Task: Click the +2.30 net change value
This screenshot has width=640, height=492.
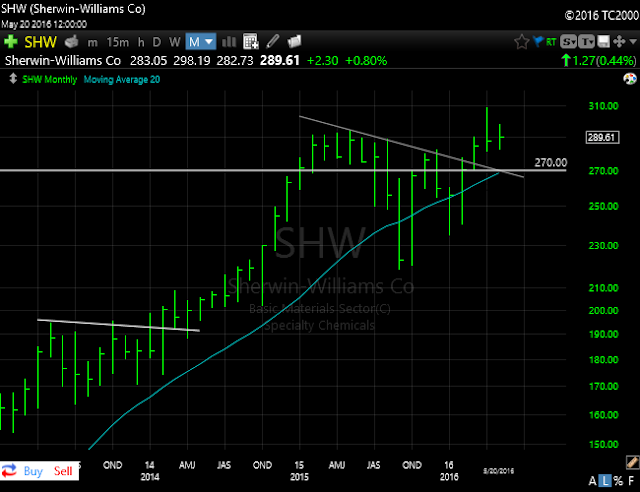Action: [322, 61]
